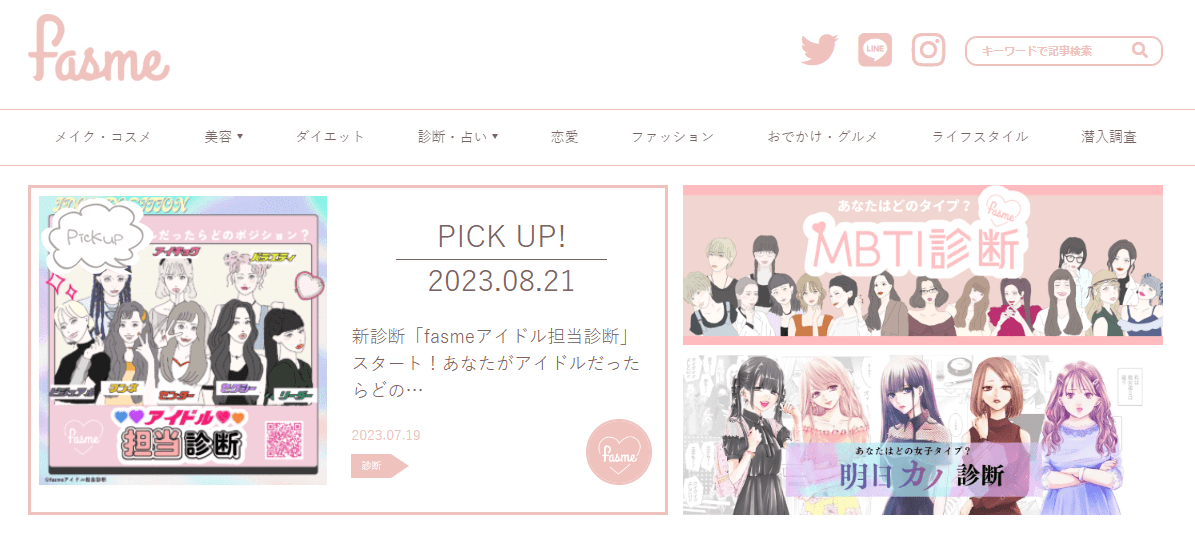Viewport: 1195px width, 549px height.
Task: Open the fasme Twitter page icon
Action: tap(819, 50)
